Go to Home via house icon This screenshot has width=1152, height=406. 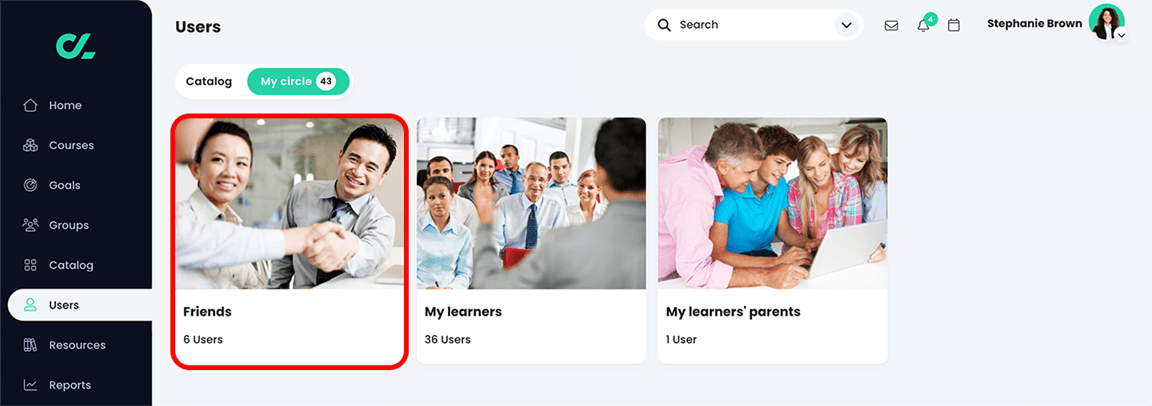pyautogui.click(x=30, y=105)
